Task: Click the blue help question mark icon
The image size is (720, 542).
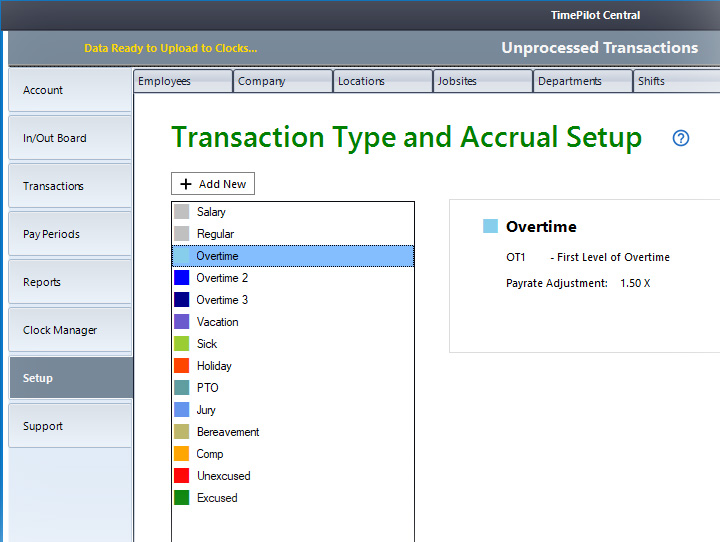Action: 681,138
